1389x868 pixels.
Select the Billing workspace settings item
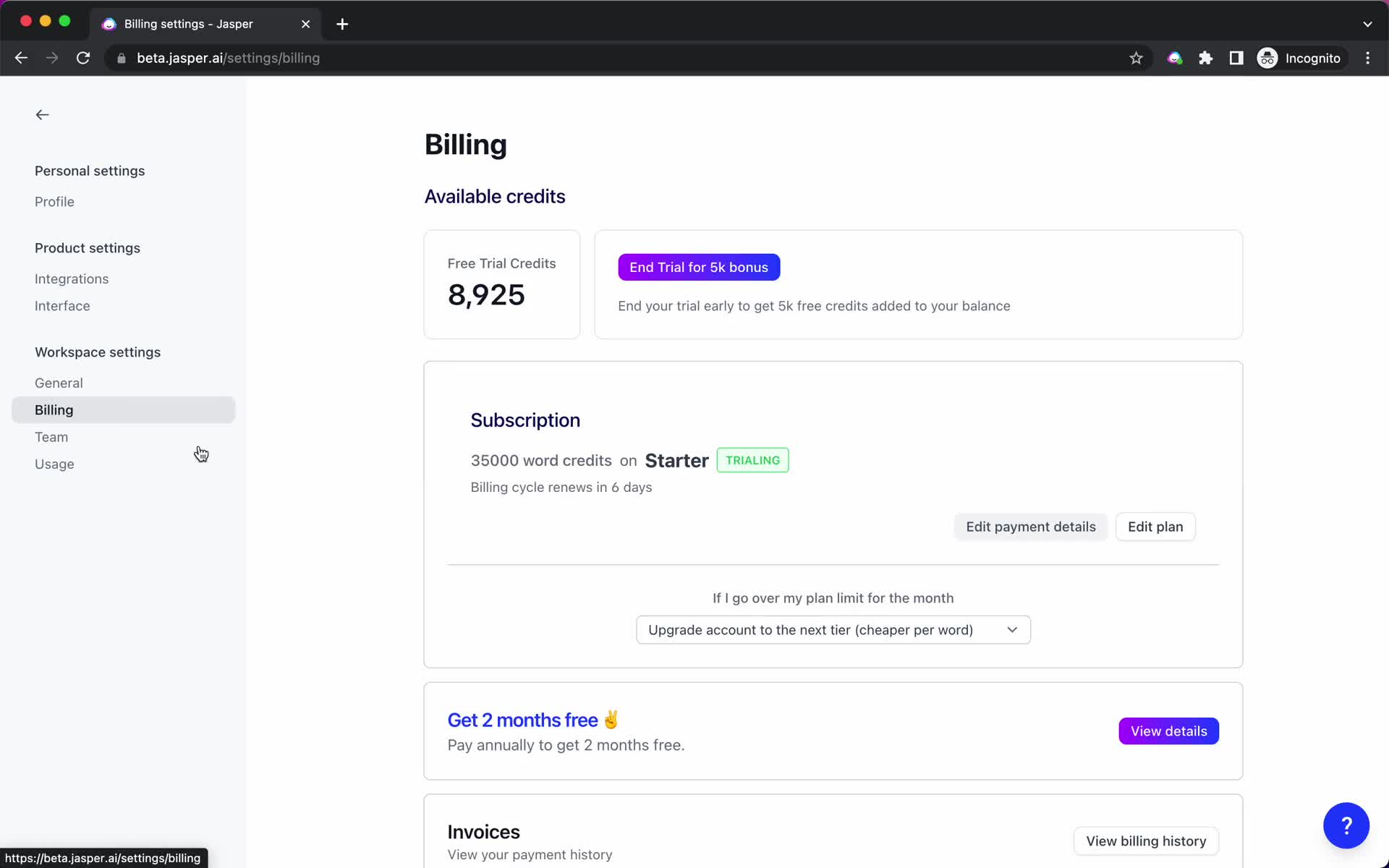(53, 409)
